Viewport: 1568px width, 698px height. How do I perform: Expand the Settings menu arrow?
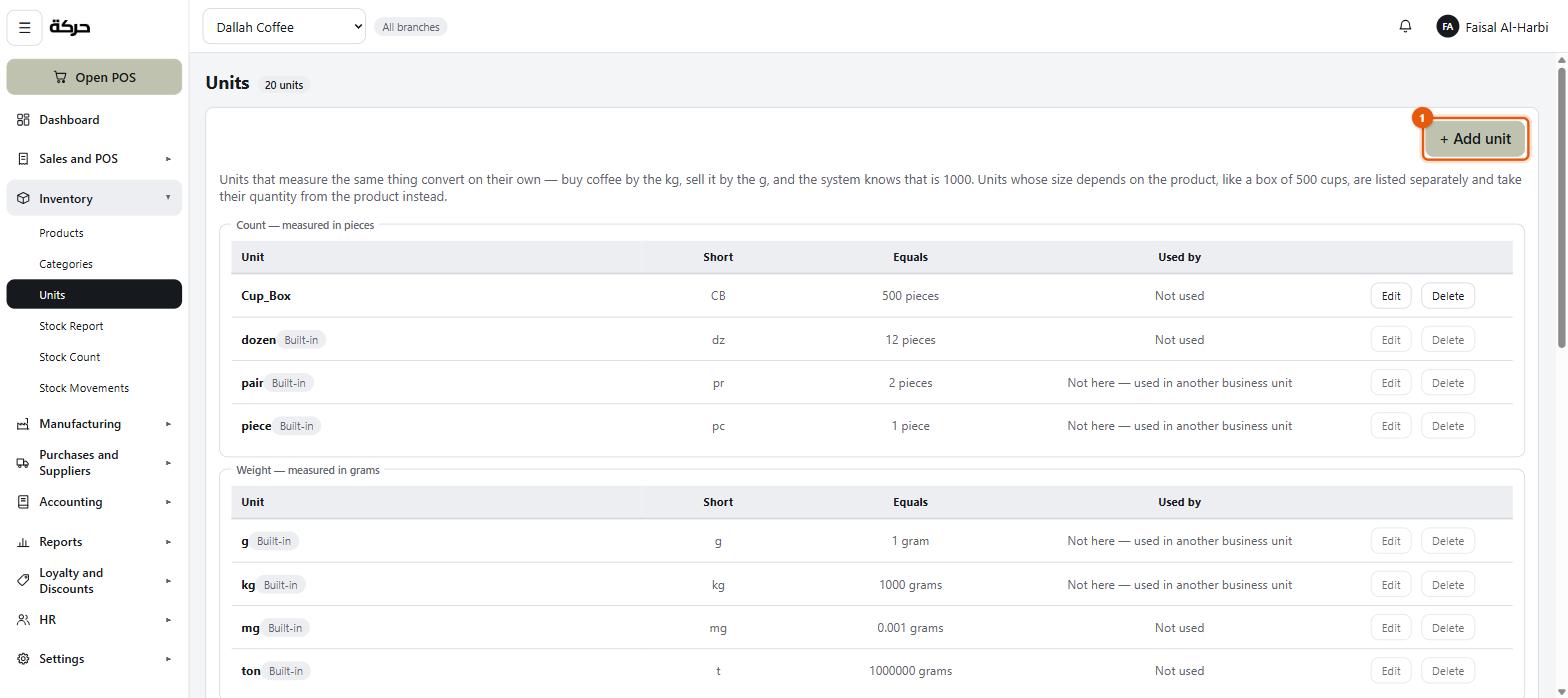pos(168,659)
